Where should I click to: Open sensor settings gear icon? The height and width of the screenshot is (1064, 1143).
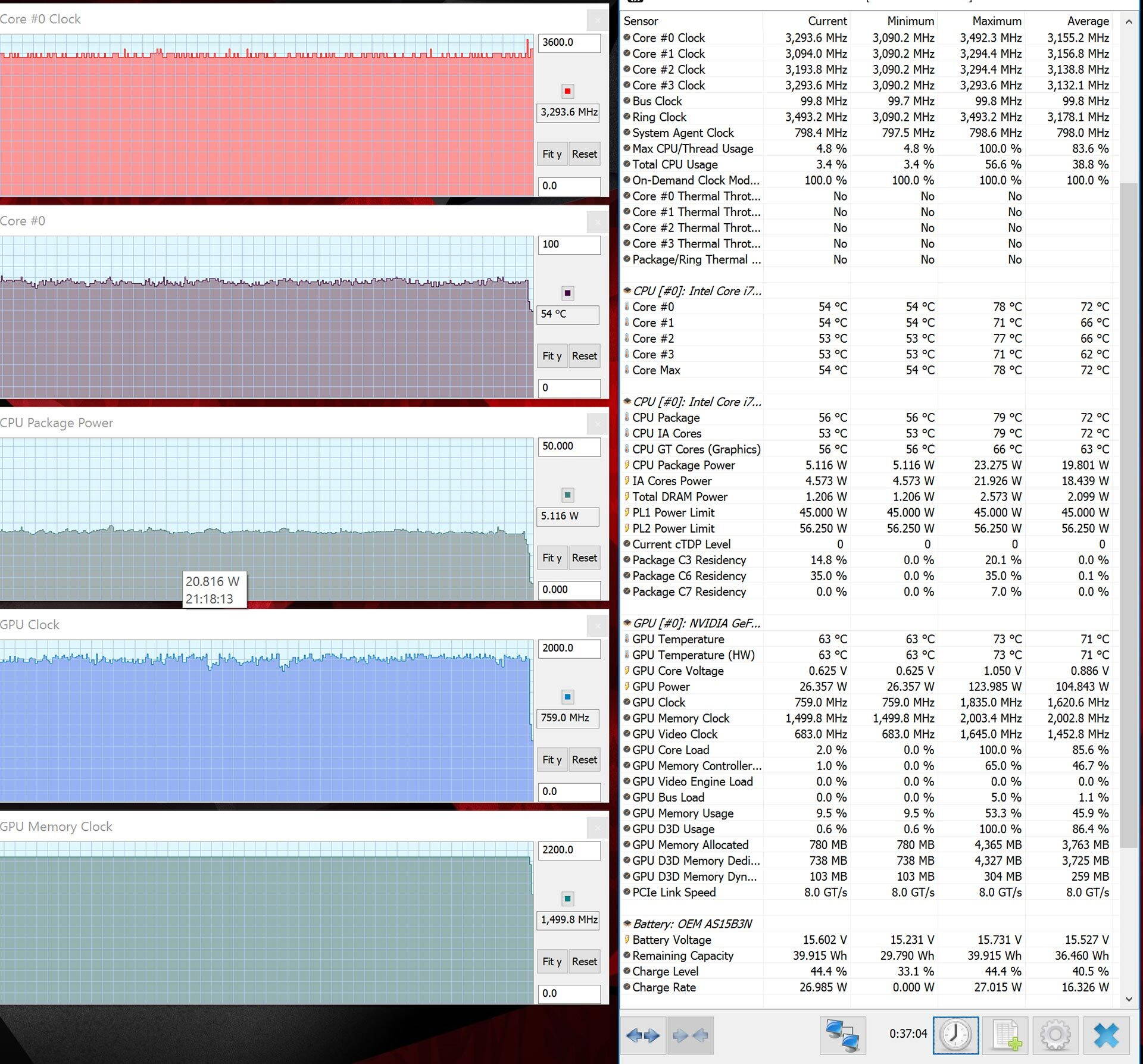coord(1055,1035)
